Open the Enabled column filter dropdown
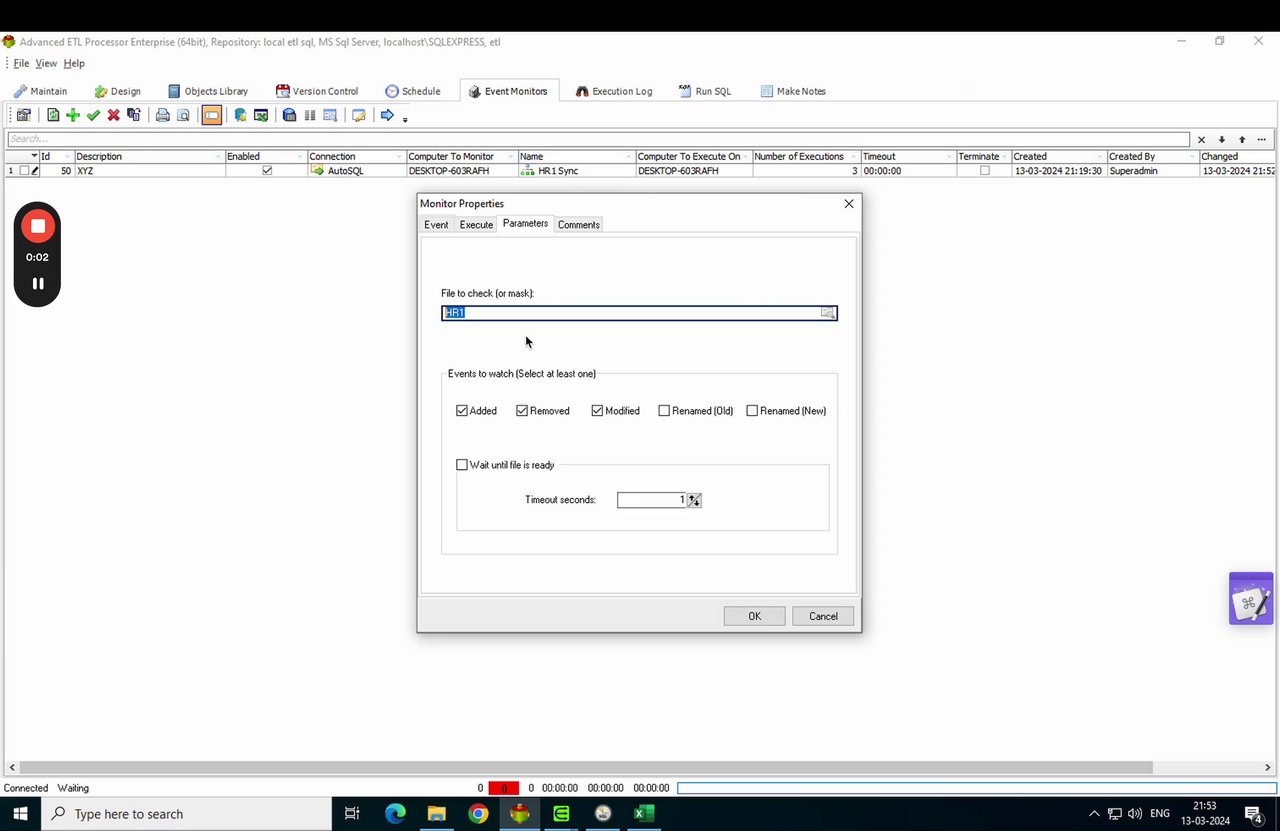1280x831 pixels. point(300,157)
